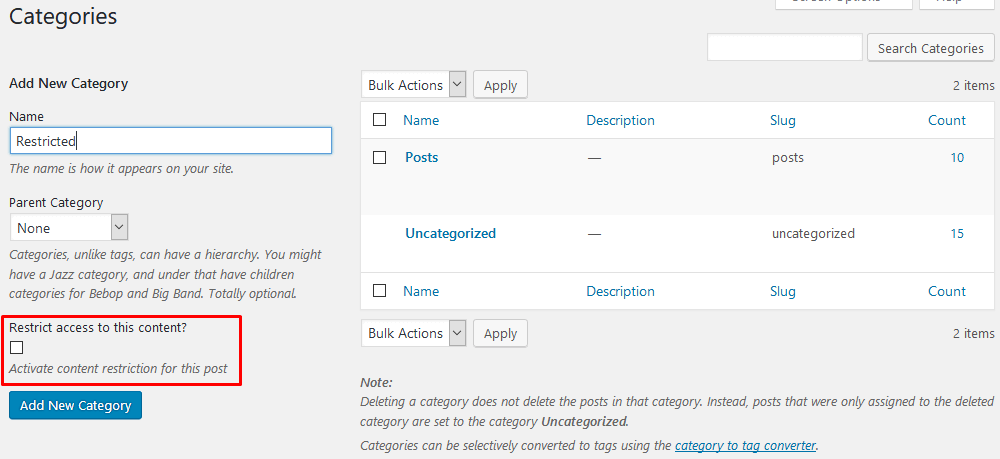Image resolution: width=1000 pixels, height=459 pixels.
Task: Sort by Count column in table footer
Action: pyautogui.click(x=946, y=291)
